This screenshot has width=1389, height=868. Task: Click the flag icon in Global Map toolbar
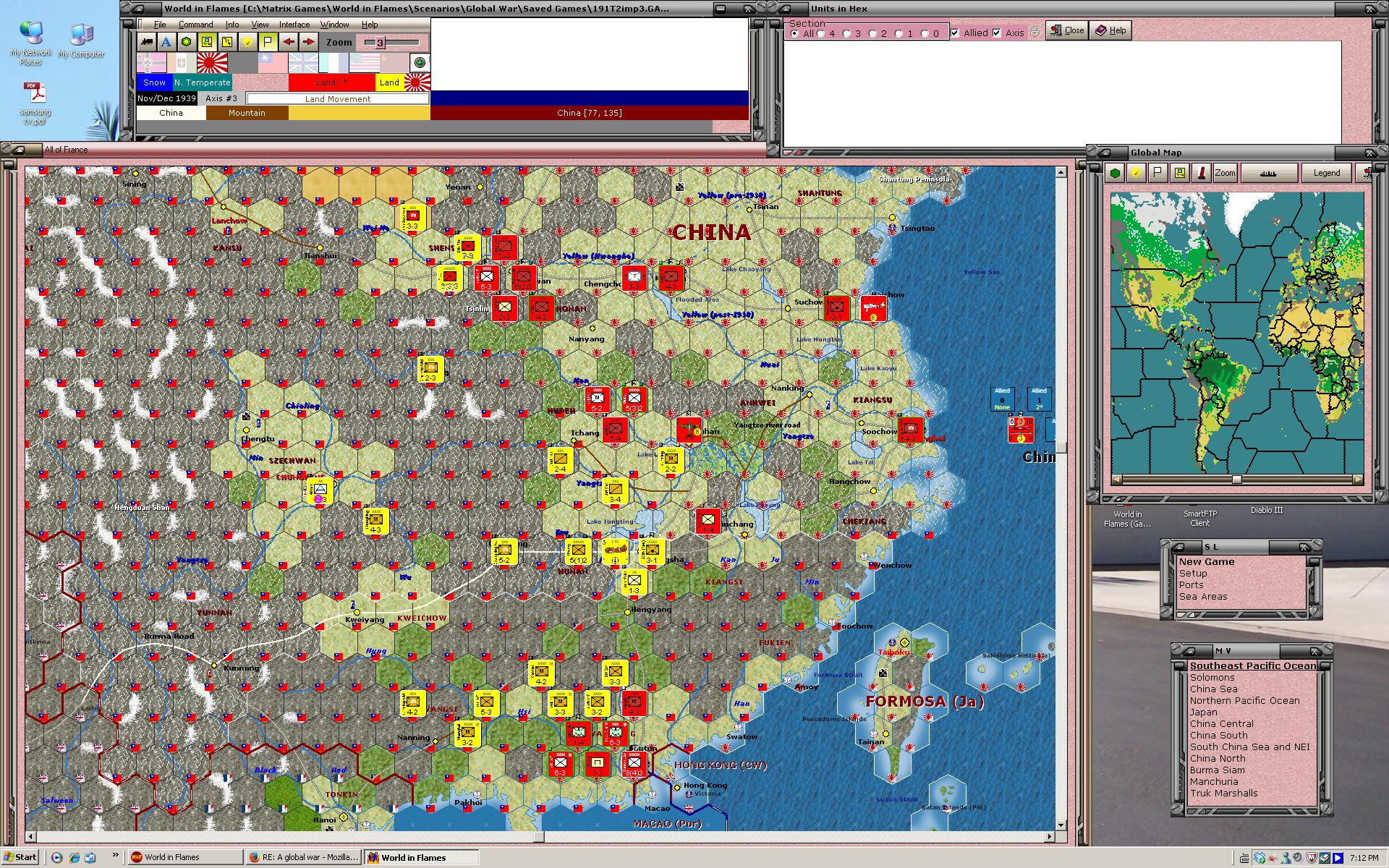tap(1158, 173)
